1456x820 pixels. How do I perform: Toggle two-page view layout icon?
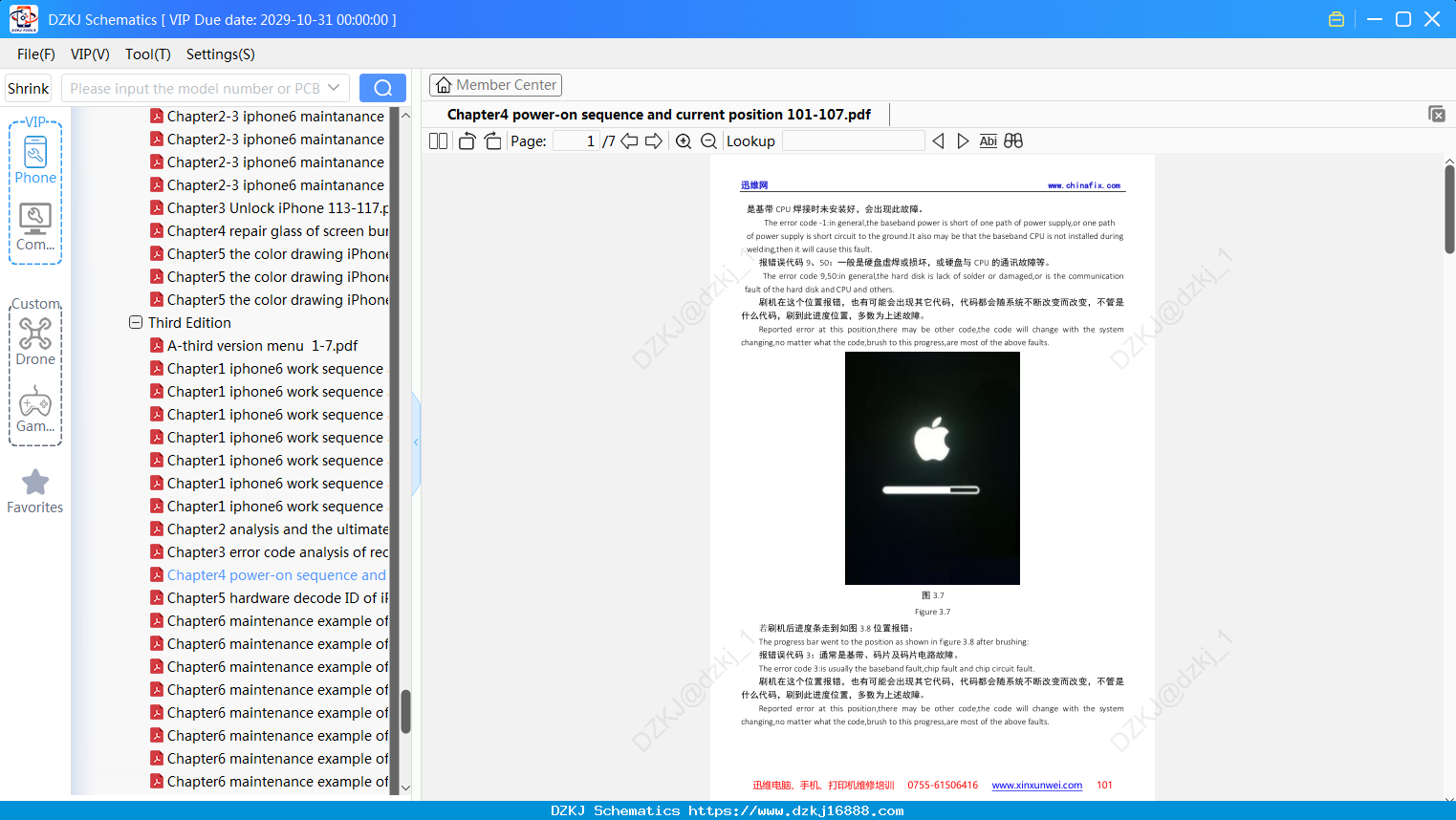(x=438, y=141)
